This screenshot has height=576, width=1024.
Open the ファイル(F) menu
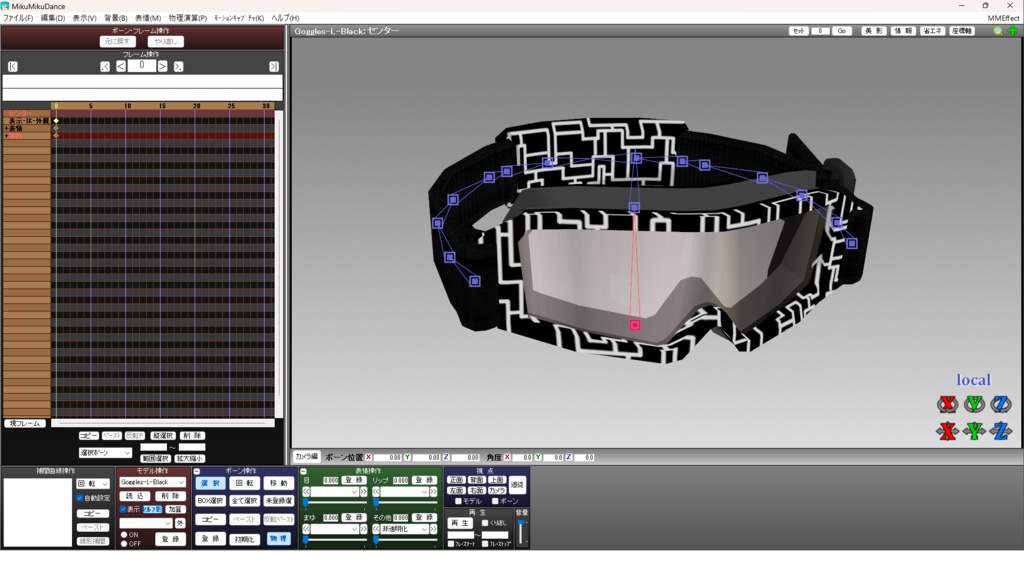[18, 18]
